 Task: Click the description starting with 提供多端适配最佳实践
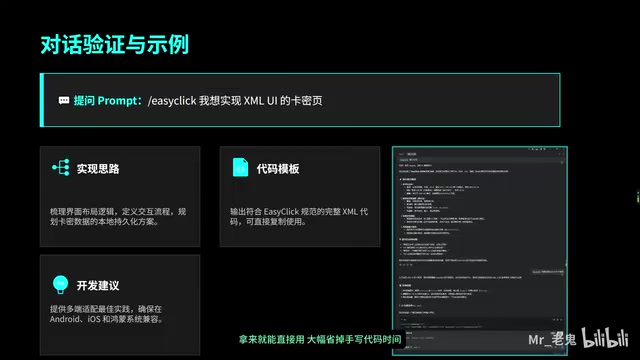coord(107,314)
